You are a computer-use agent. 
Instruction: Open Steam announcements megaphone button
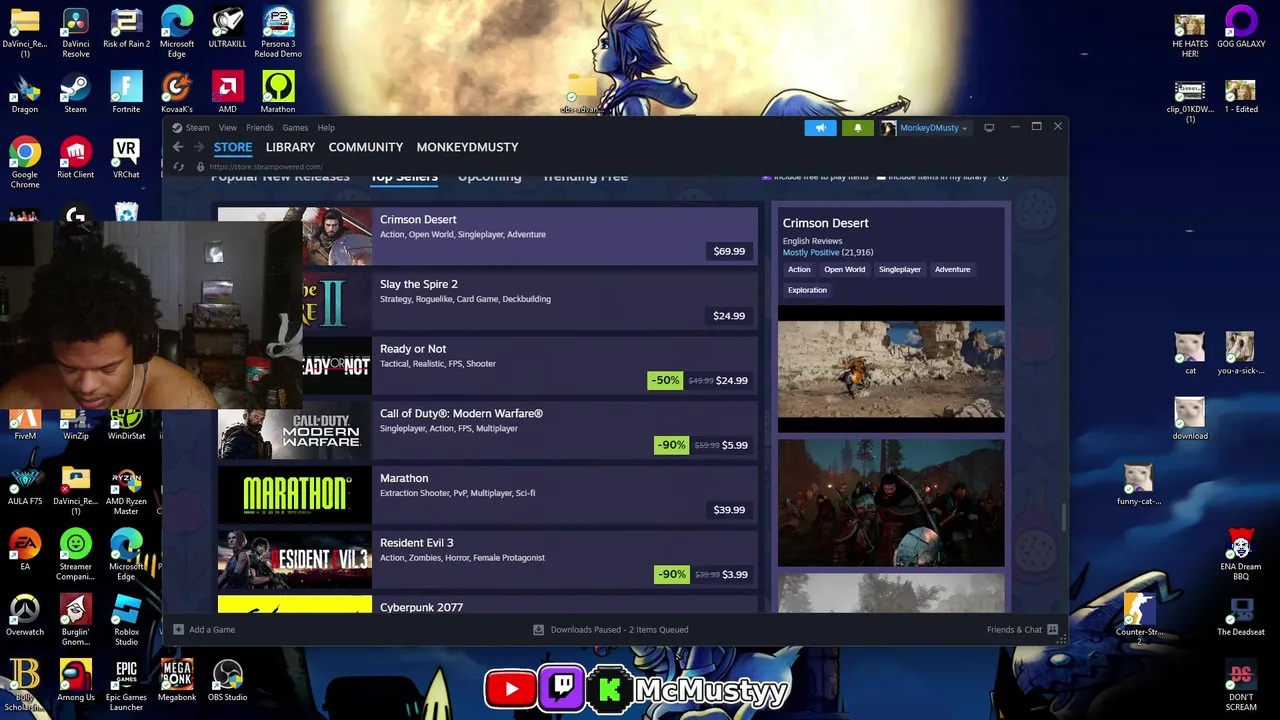[820, 128]
